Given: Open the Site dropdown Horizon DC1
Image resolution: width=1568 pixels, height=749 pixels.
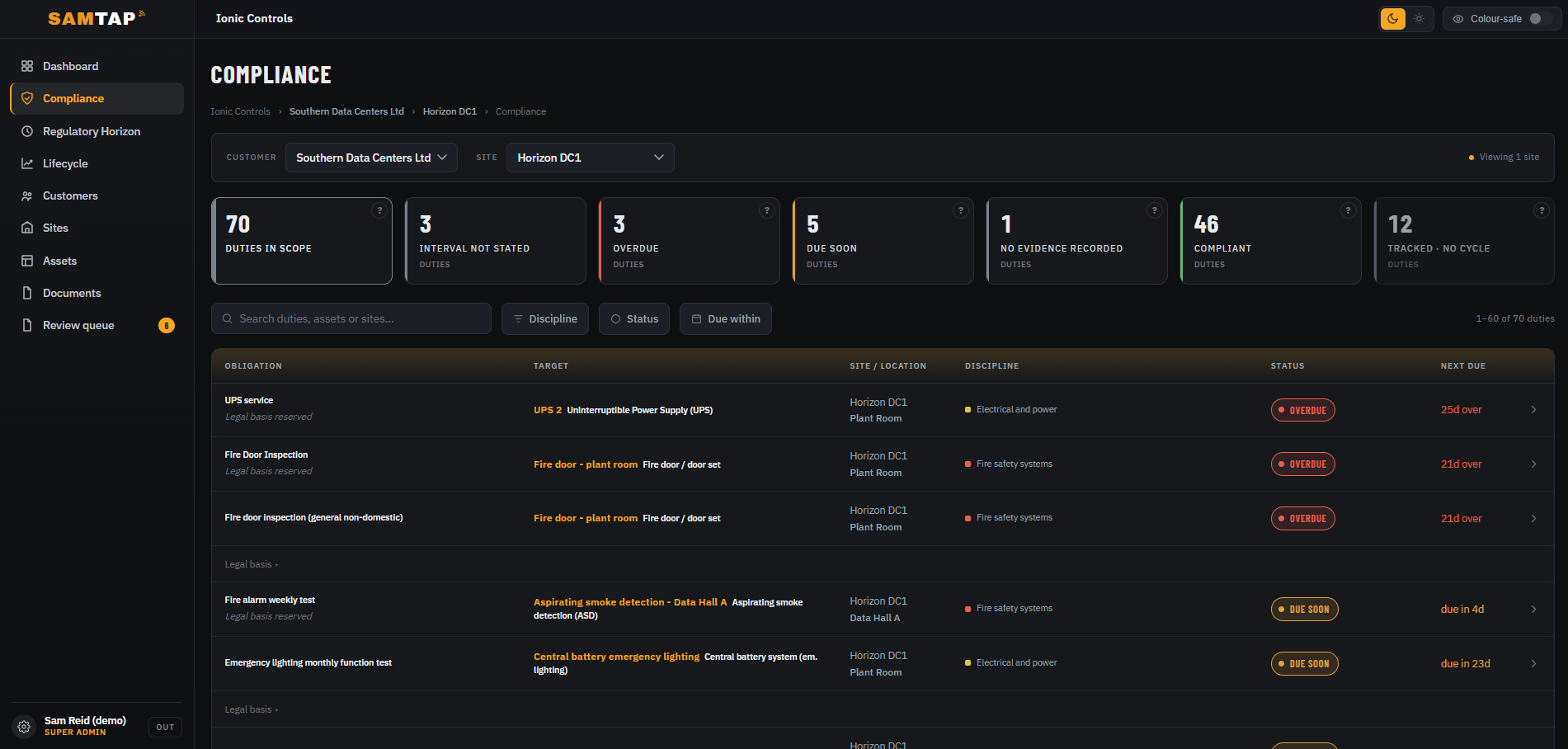Looking at the screenshot, I should (590, 158).
